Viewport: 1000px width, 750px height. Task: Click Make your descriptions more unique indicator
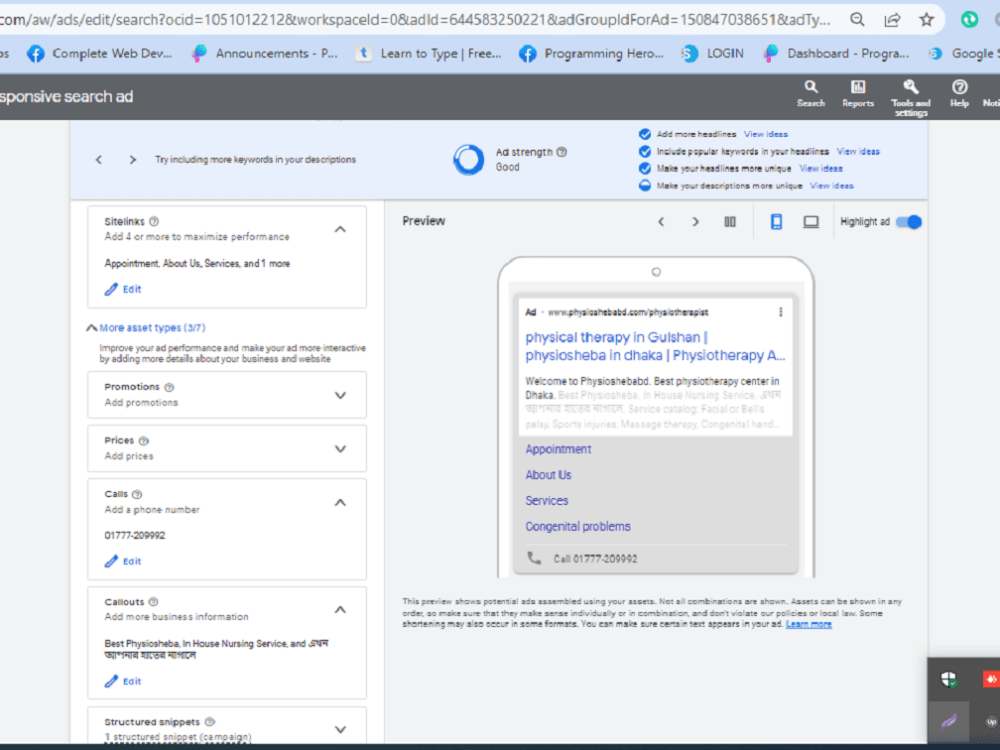pyautogui.click(x=645, y=186)
